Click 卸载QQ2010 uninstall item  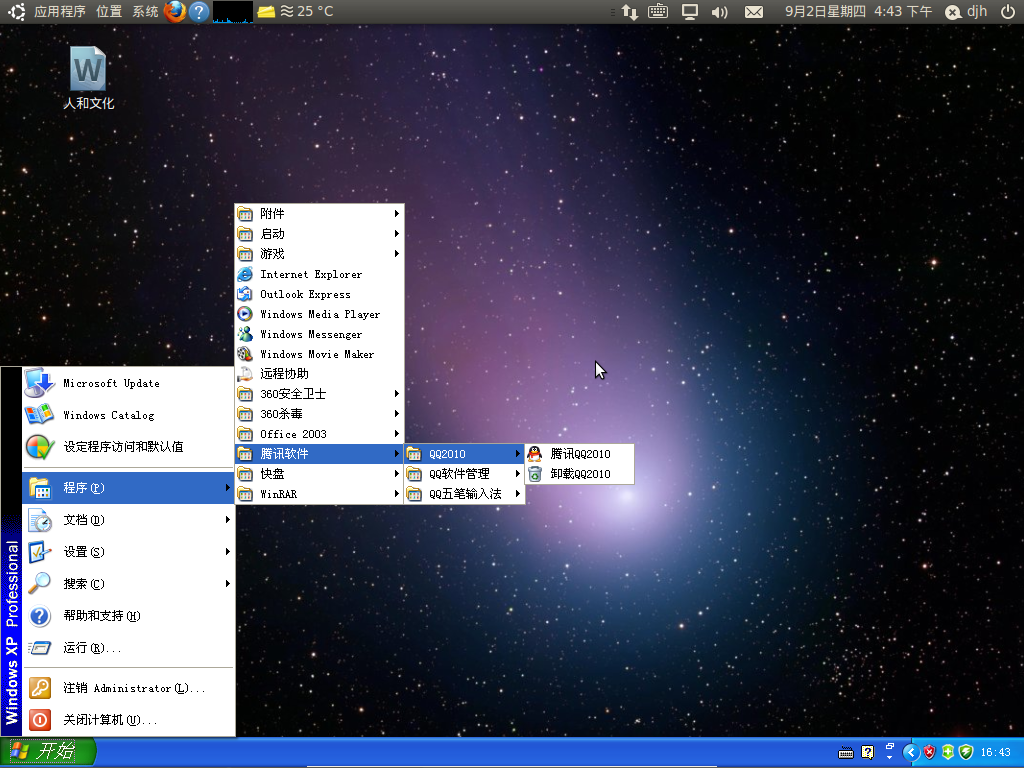click(x=579, y=474)
